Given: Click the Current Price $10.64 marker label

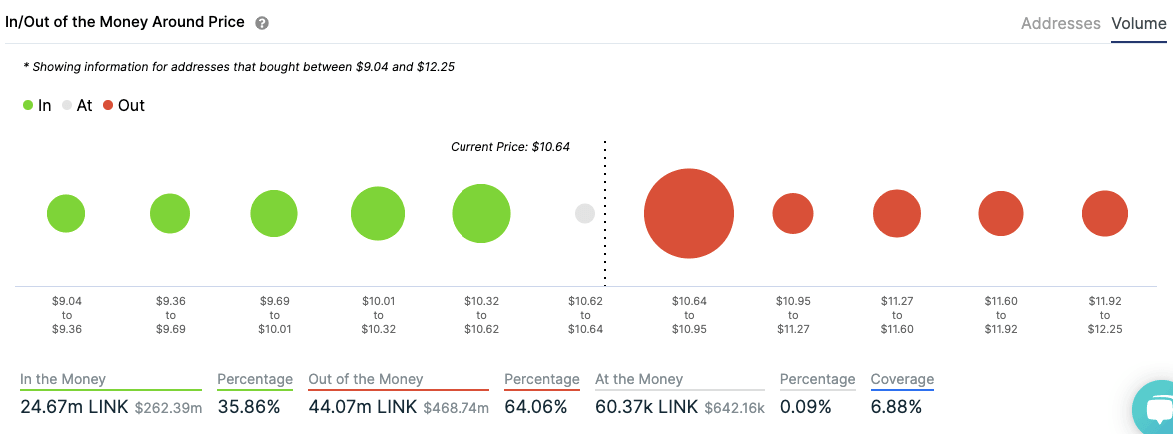Looking at the screenshot, I should [510, 146].
